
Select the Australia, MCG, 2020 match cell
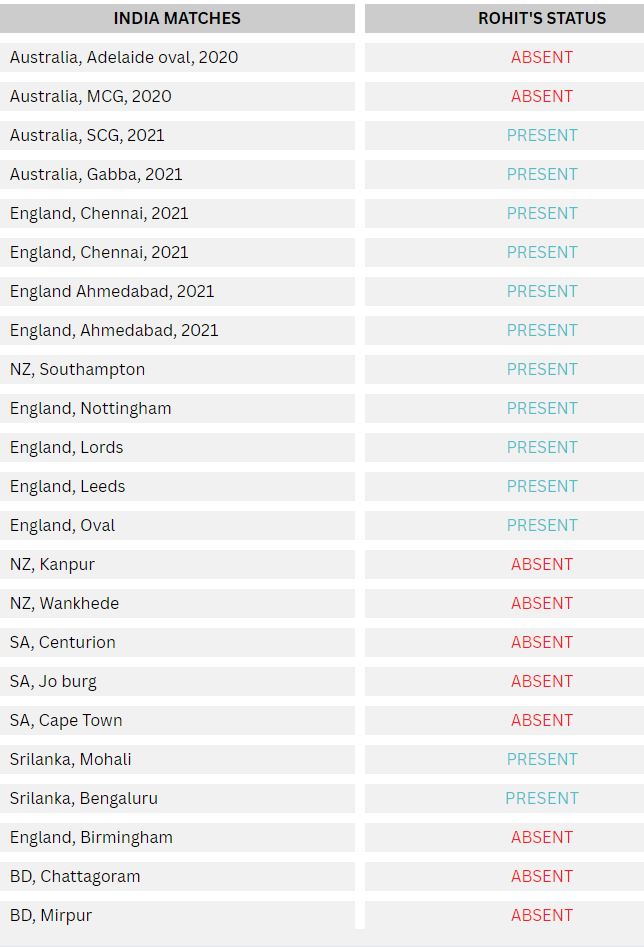tap(177, 96)
